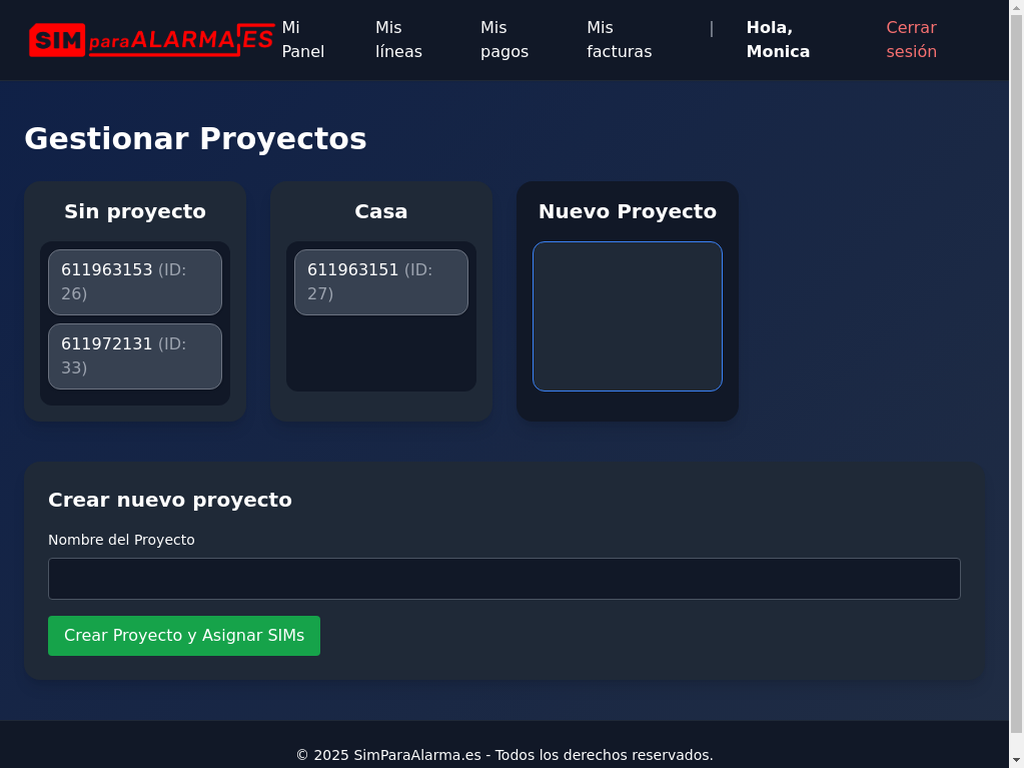Focus the Nombre del Proyecto input field
The width and height of the screenshot is (1024, 768).
[504, 579]
